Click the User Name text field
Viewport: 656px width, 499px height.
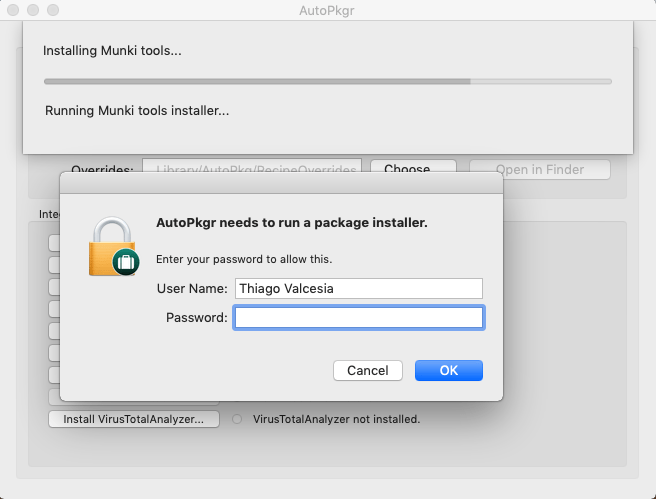coord(358,288)
